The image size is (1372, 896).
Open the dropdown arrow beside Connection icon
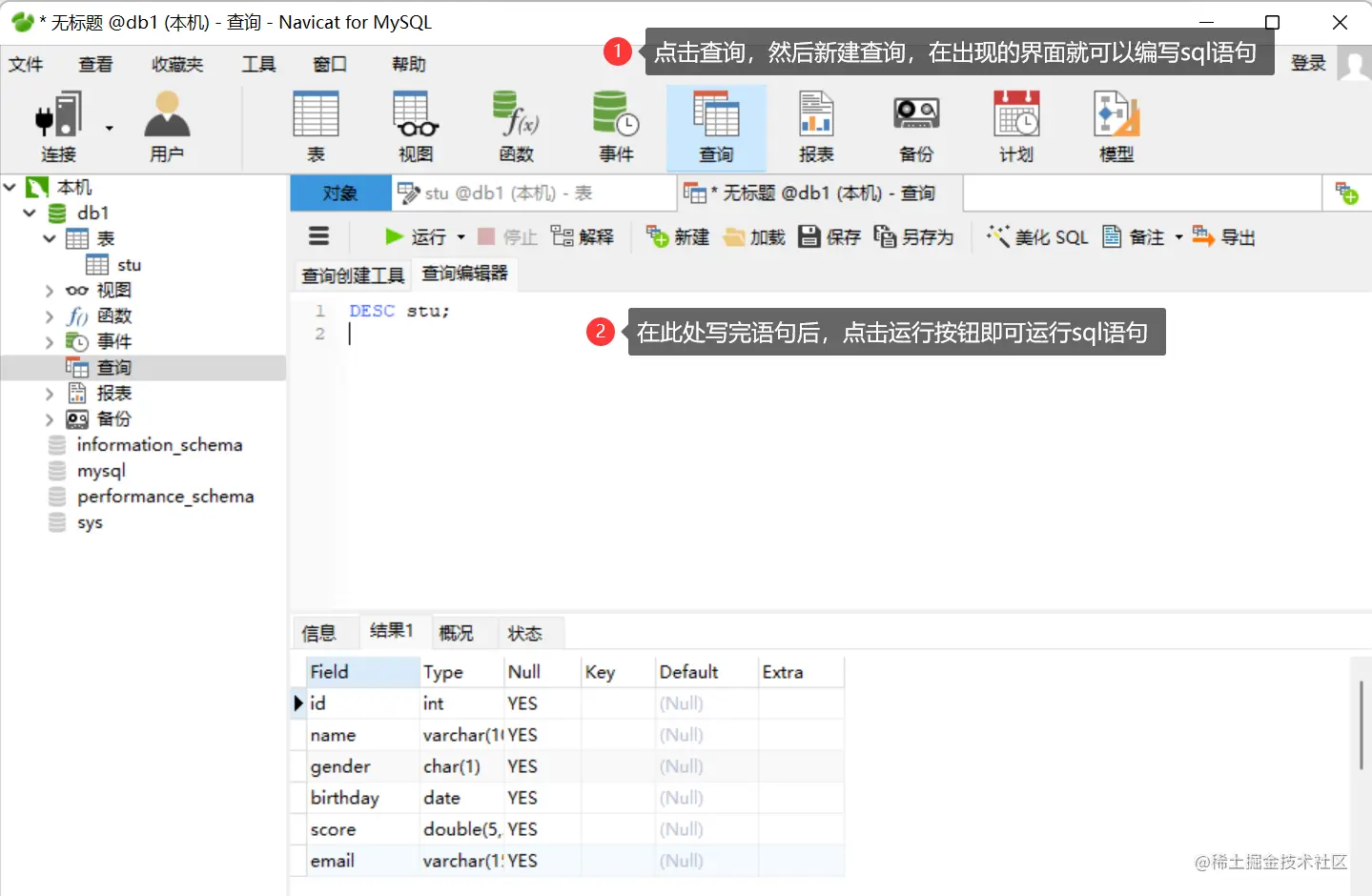click(x=110, y=128)
